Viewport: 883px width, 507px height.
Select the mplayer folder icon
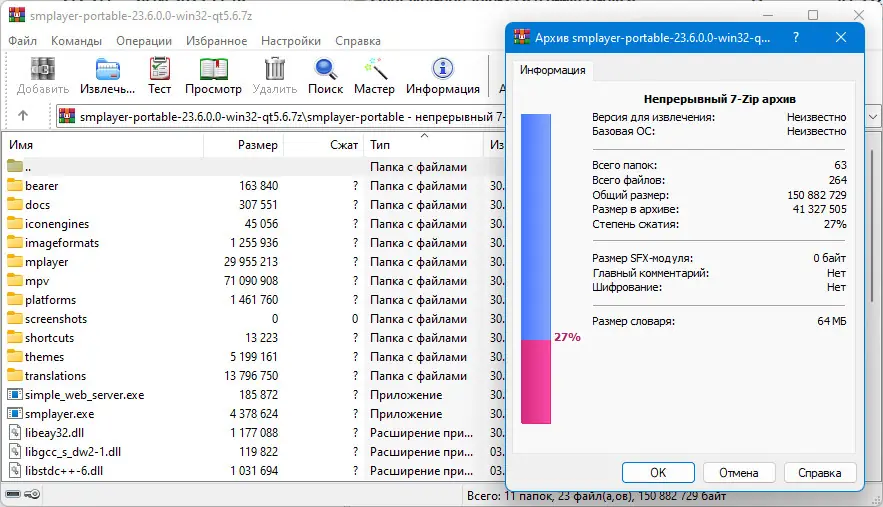coord(15,261)
